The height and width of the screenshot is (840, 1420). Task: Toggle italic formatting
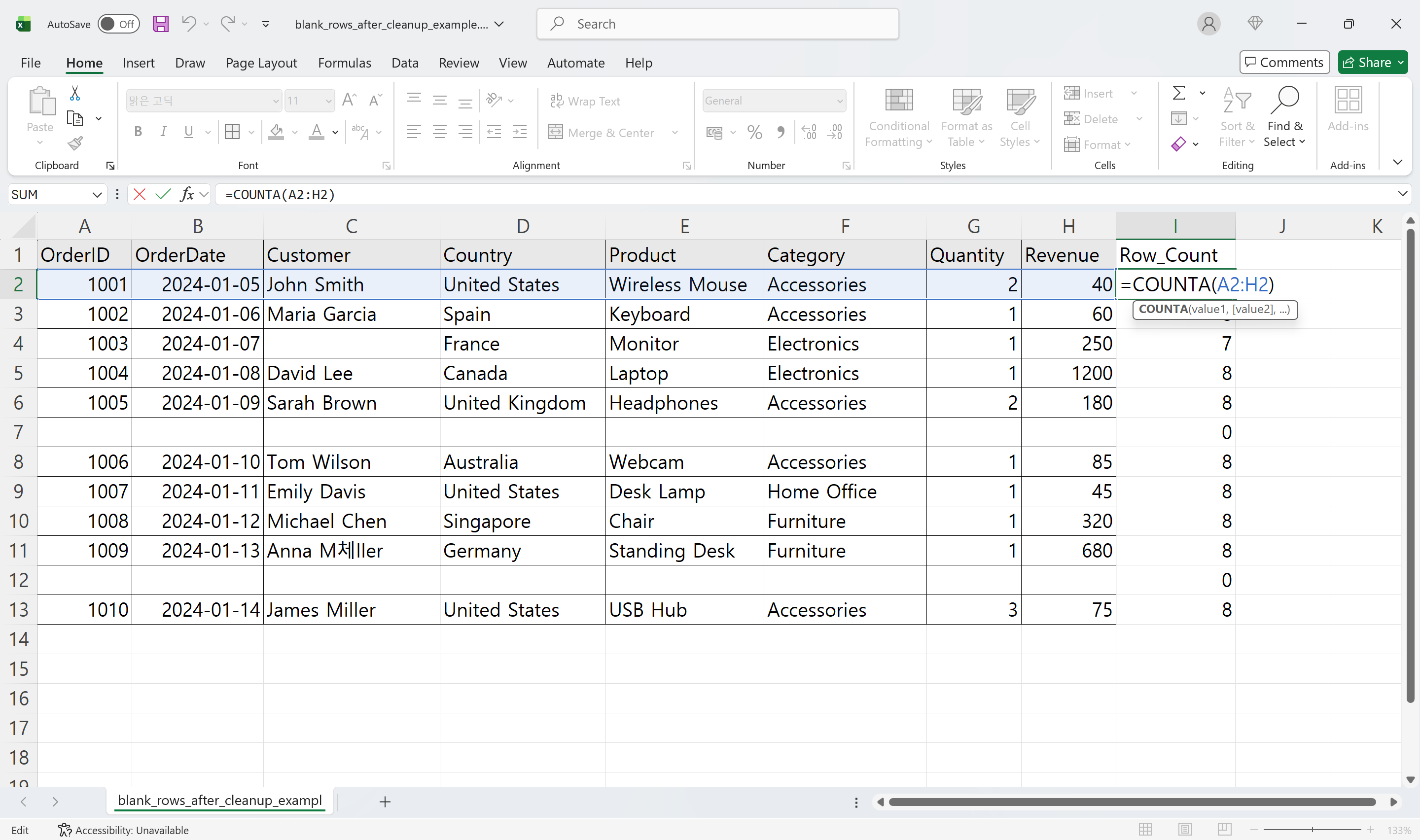click(163, 132)
